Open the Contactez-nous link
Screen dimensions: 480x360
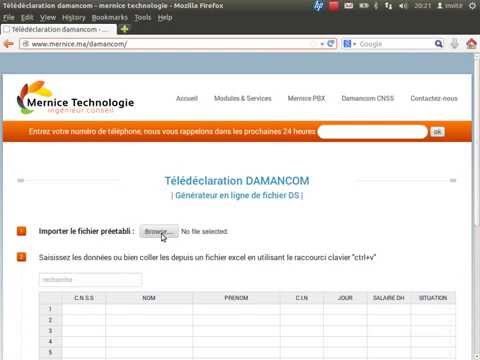pyautogui.click(x=434, y=98)
